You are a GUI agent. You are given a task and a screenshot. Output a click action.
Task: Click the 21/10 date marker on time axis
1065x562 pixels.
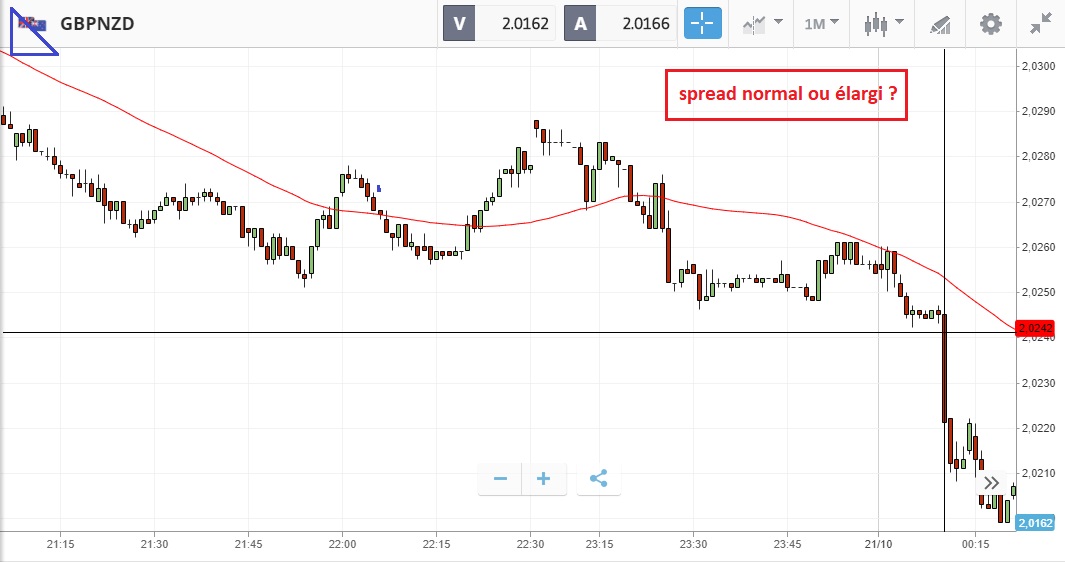pyautogui.click(x=878, y=544)
